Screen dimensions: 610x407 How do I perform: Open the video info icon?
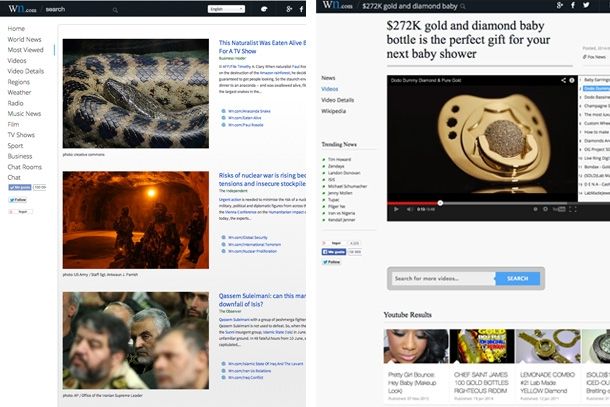[x=573, y=79]
